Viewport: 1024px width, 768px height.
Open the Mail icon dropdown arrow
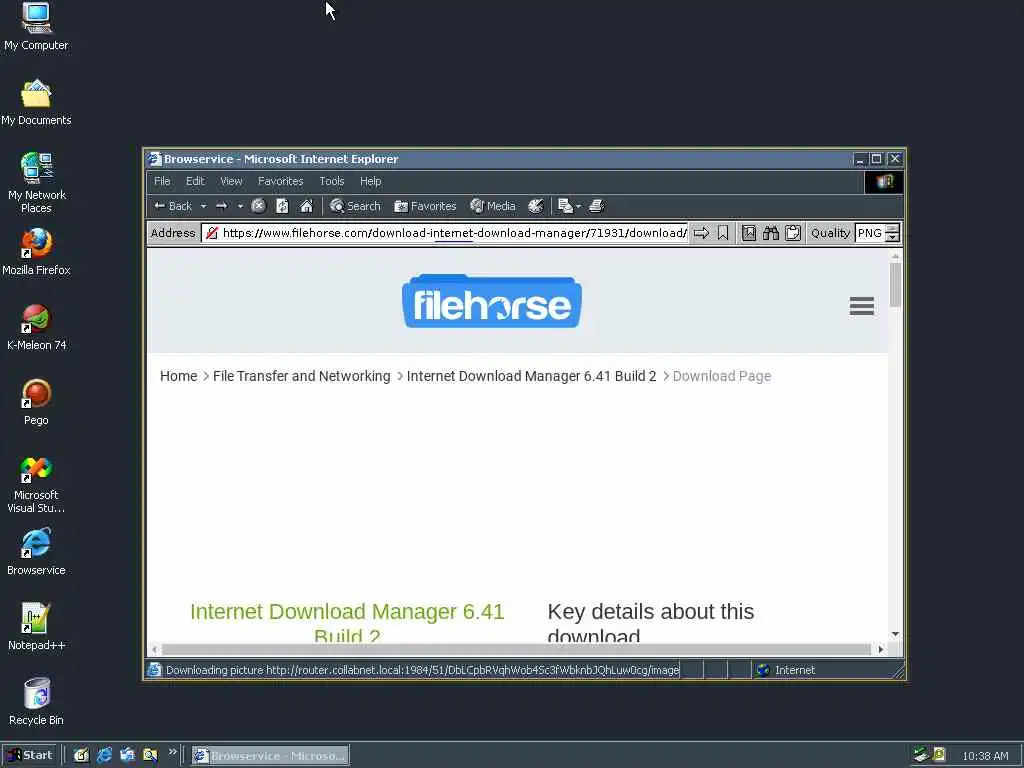[579, 206]
